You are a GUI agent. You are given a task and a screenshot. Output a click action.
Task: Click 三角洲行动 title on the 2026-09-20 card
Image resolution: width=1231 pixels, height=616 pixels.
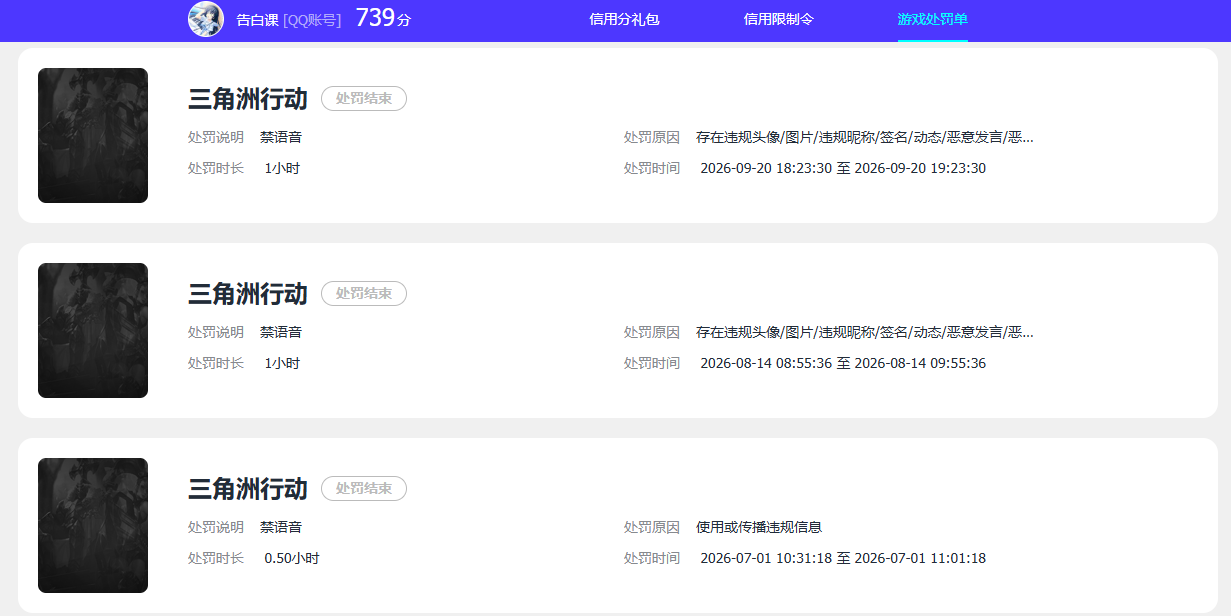pos(248,99)
